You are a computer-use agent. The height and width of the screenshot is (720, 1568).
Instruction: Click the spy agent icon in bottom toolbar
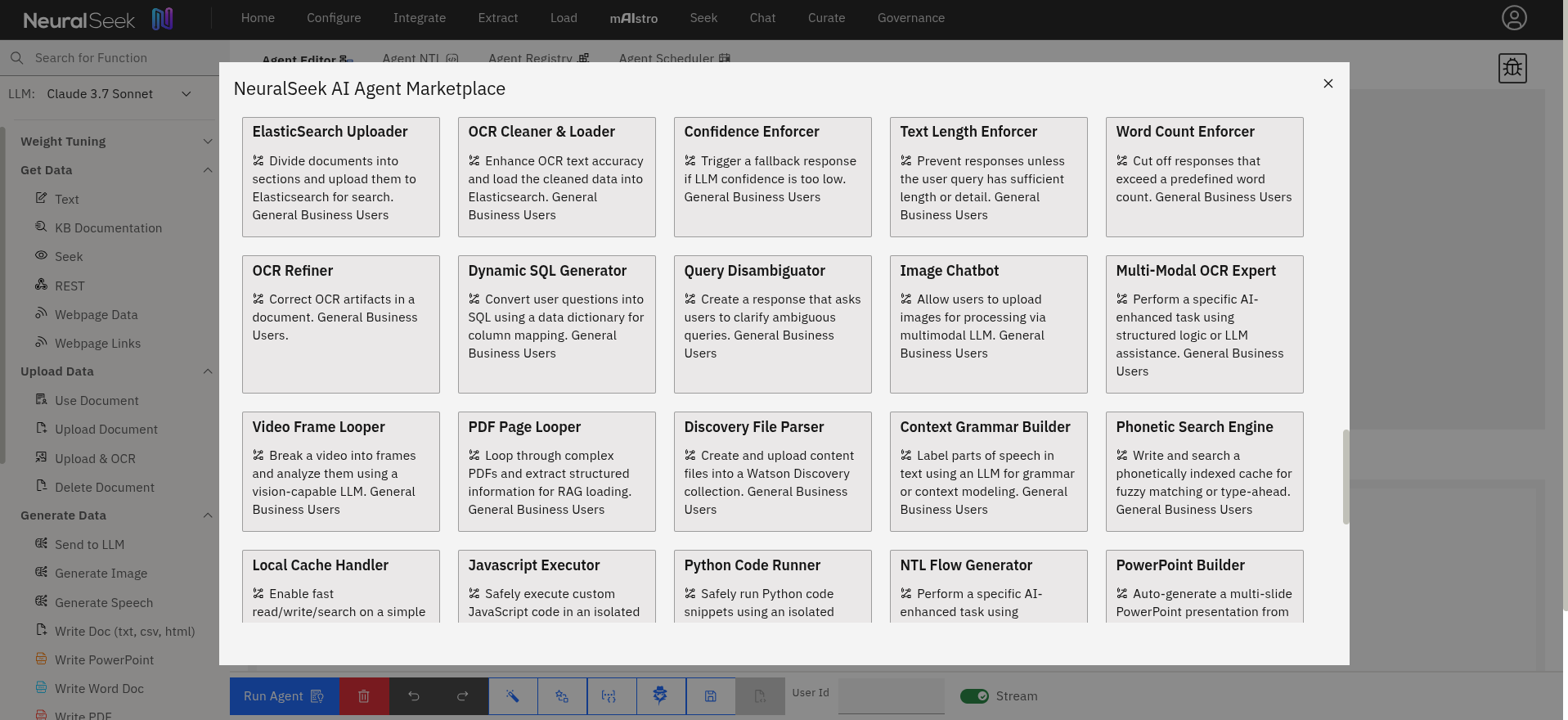(x=660, y=696)
